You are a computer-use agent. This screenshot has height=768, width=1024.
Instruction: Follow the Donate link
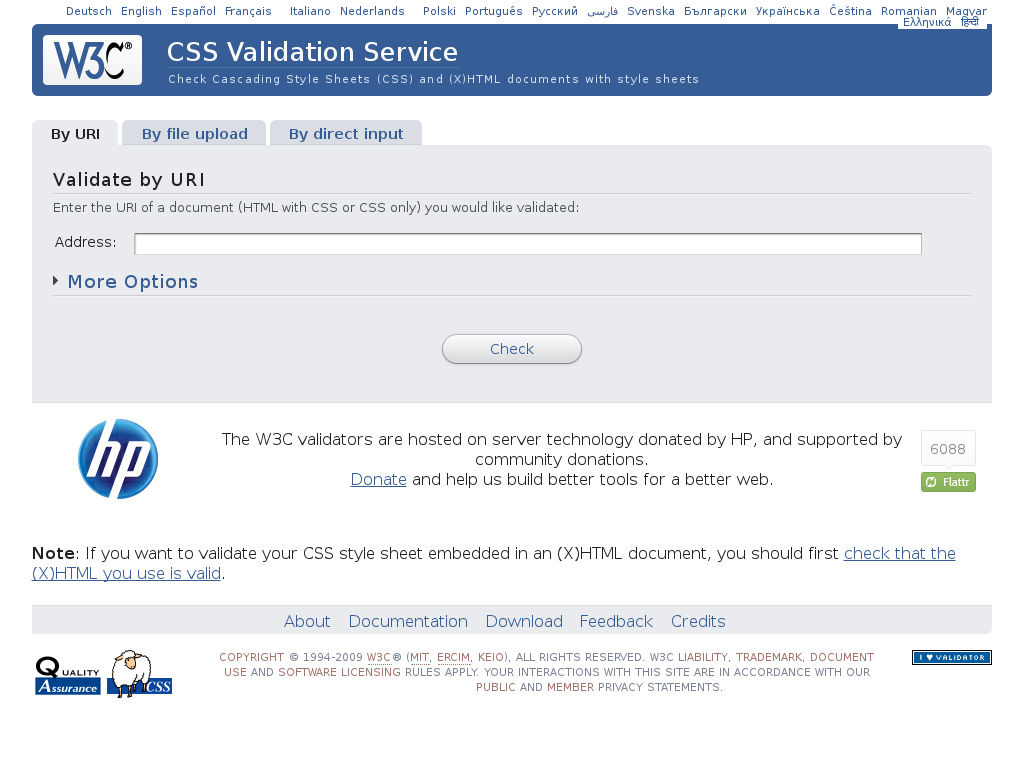click(x=379, y=479)
